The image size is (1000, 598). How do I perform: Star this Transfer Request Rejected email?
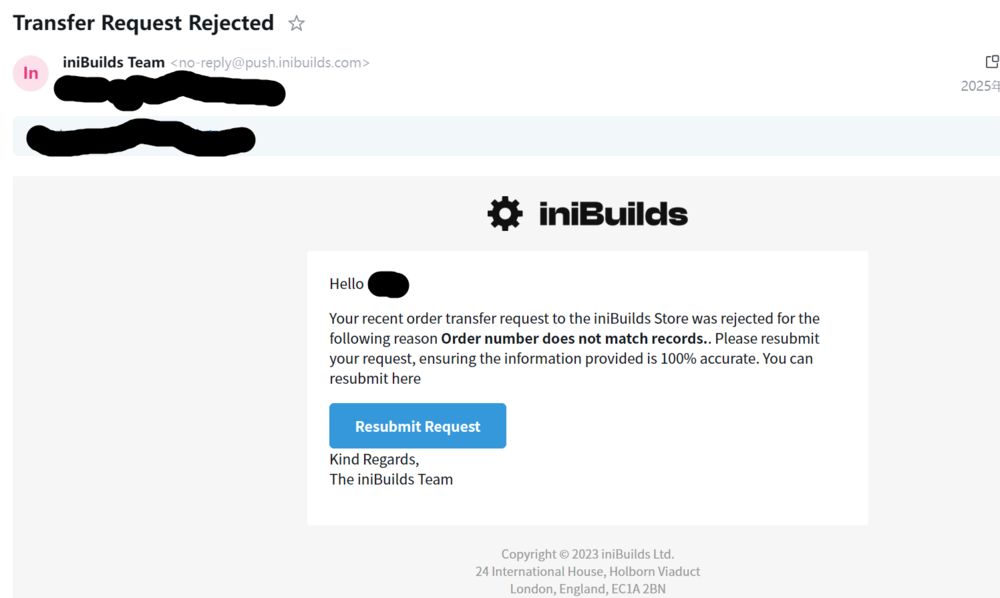[296, 23]
